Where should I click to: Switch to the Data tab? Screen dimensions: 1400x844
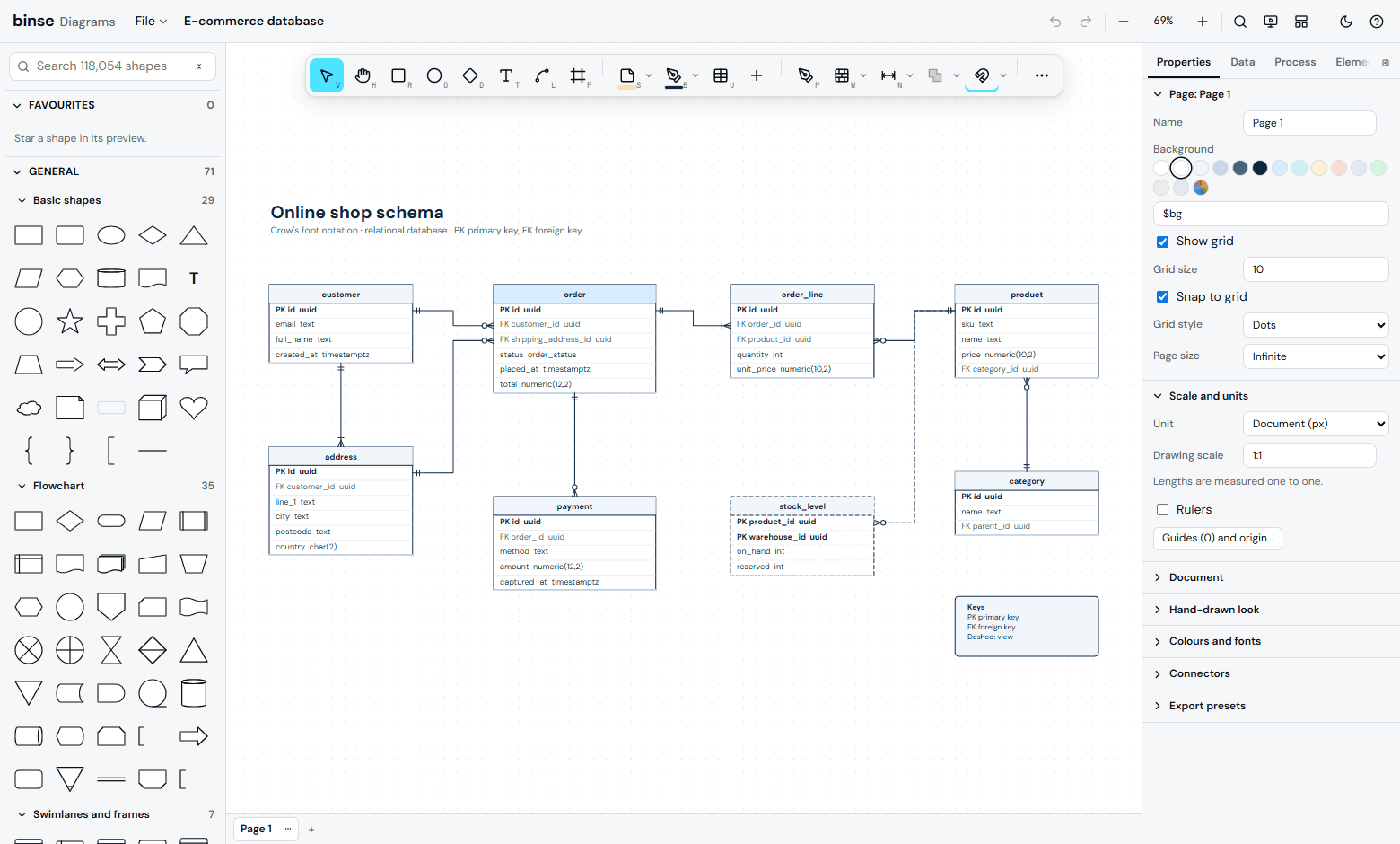[1243, 62]
